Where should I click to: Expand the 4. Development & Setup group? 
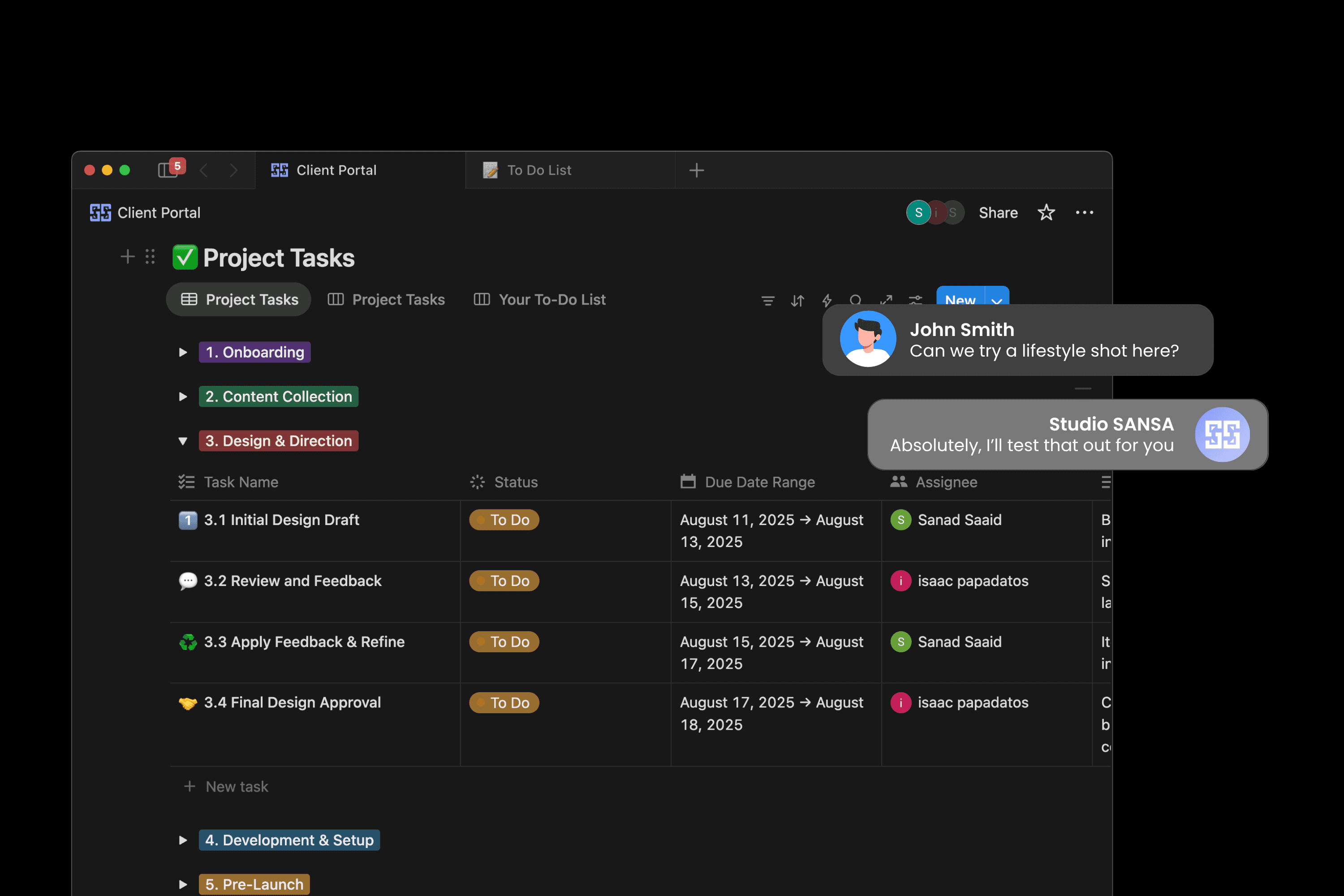(x=183, y=840)
